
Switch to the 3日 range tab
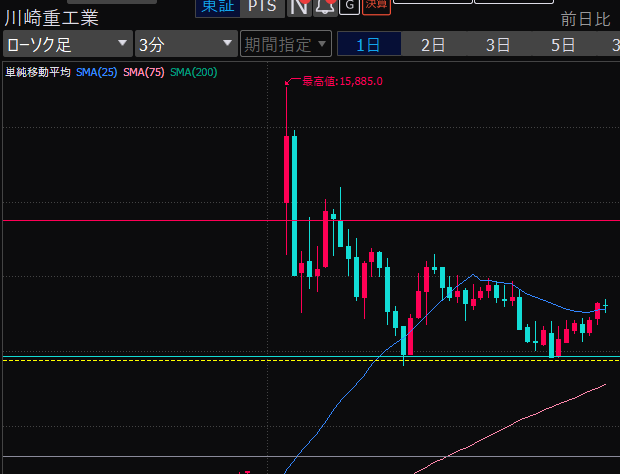[x=498, y=44]
